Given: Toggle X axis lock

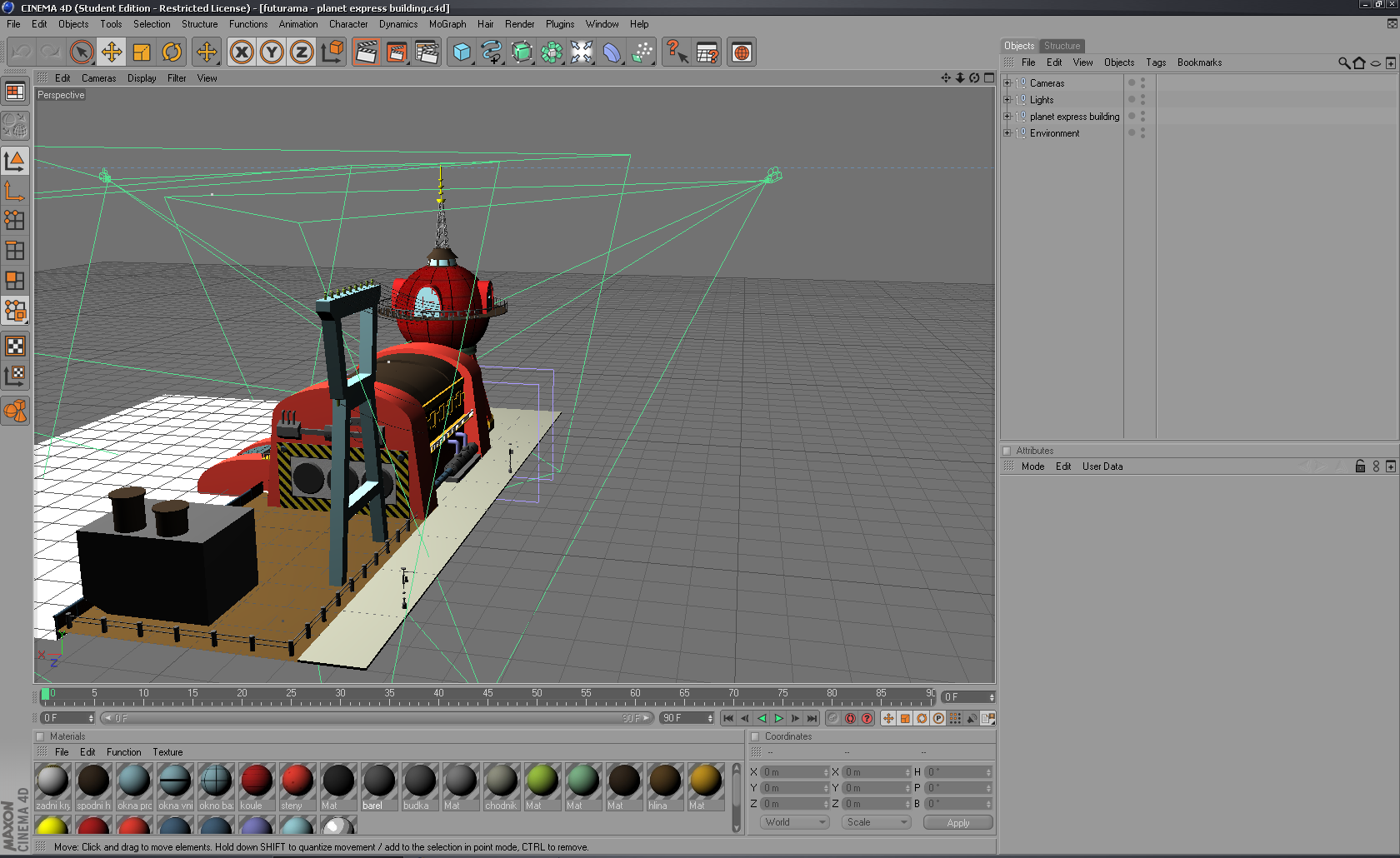Looking at the screenshot, I should pyautogui.click(x=242, y=52).
